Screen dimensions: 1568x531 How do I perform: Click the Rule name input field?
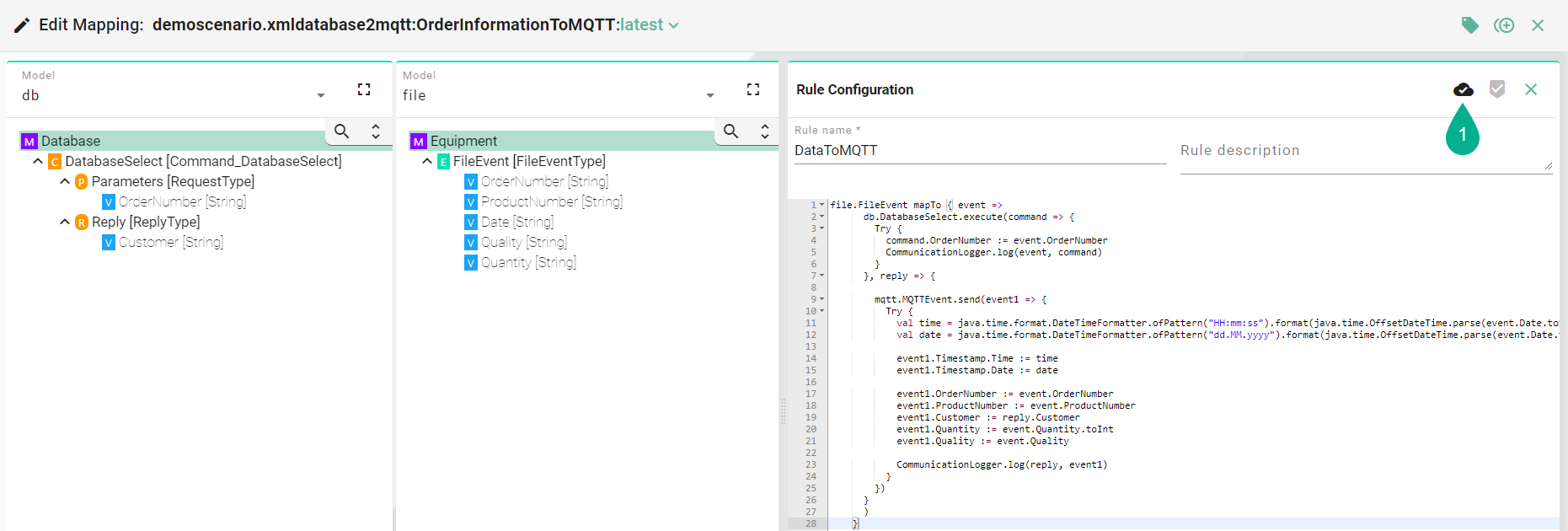pos(979,151)
